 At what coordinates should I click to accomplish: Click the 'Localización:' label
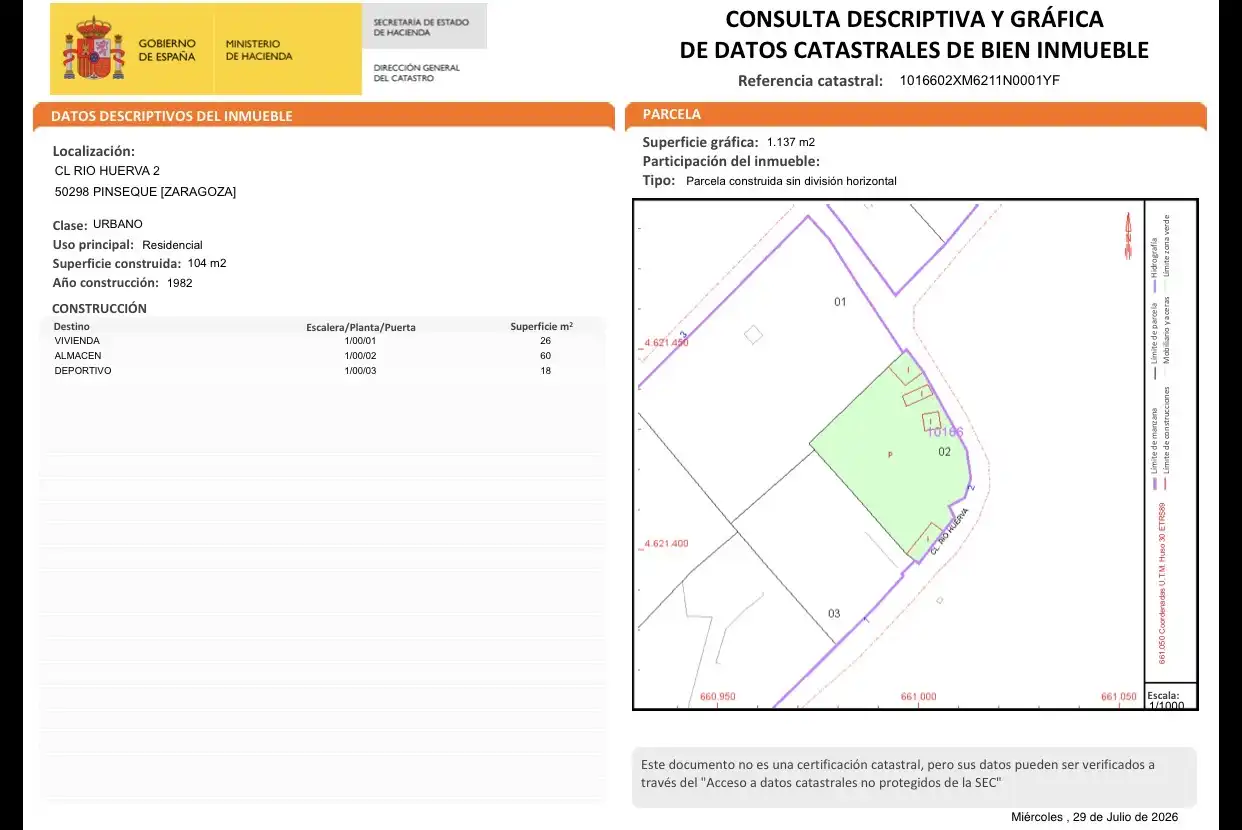[x=93, y=151]
